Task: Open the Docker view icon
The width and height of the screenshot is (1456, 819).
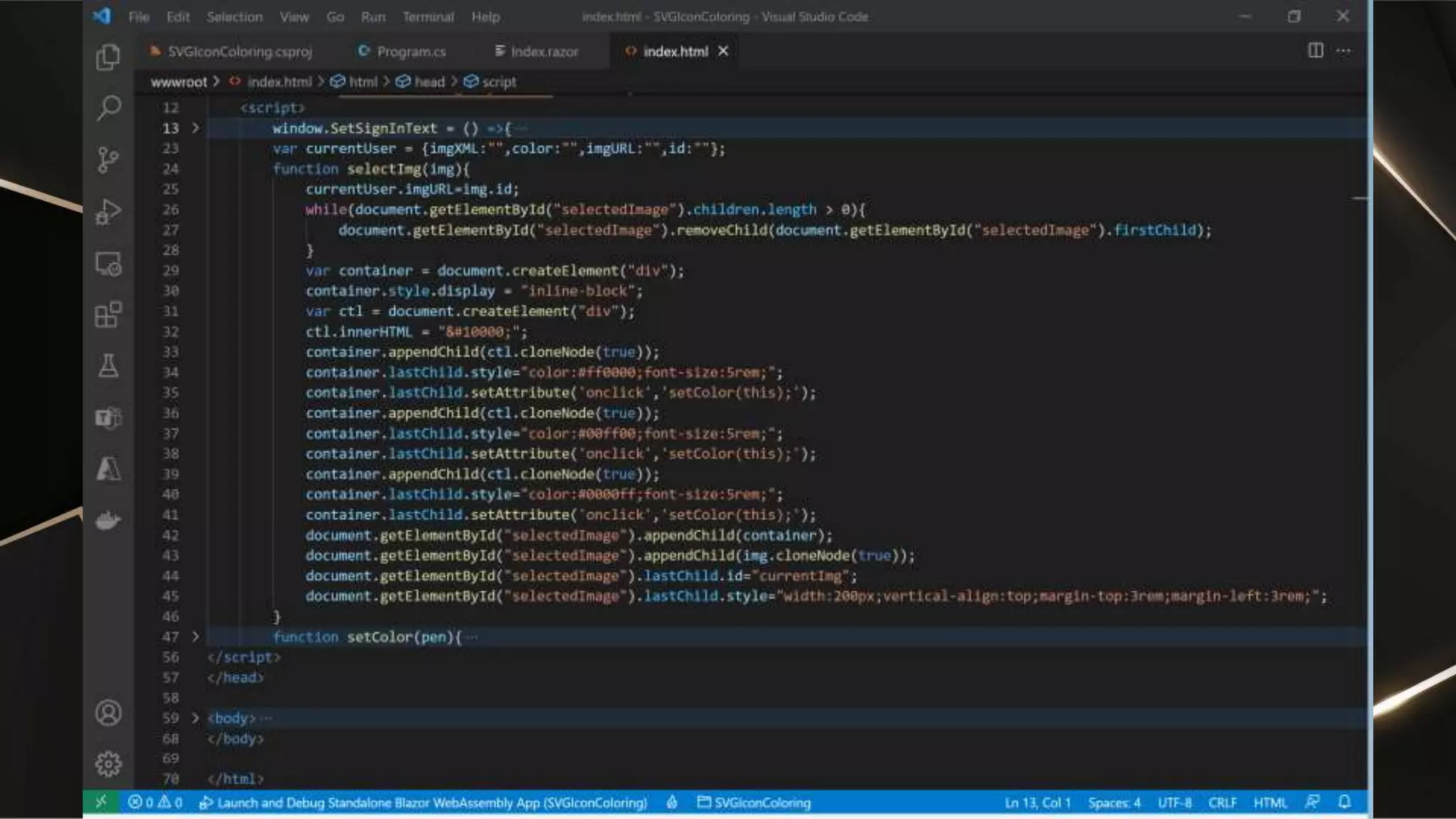Action: tap(108, 520)
